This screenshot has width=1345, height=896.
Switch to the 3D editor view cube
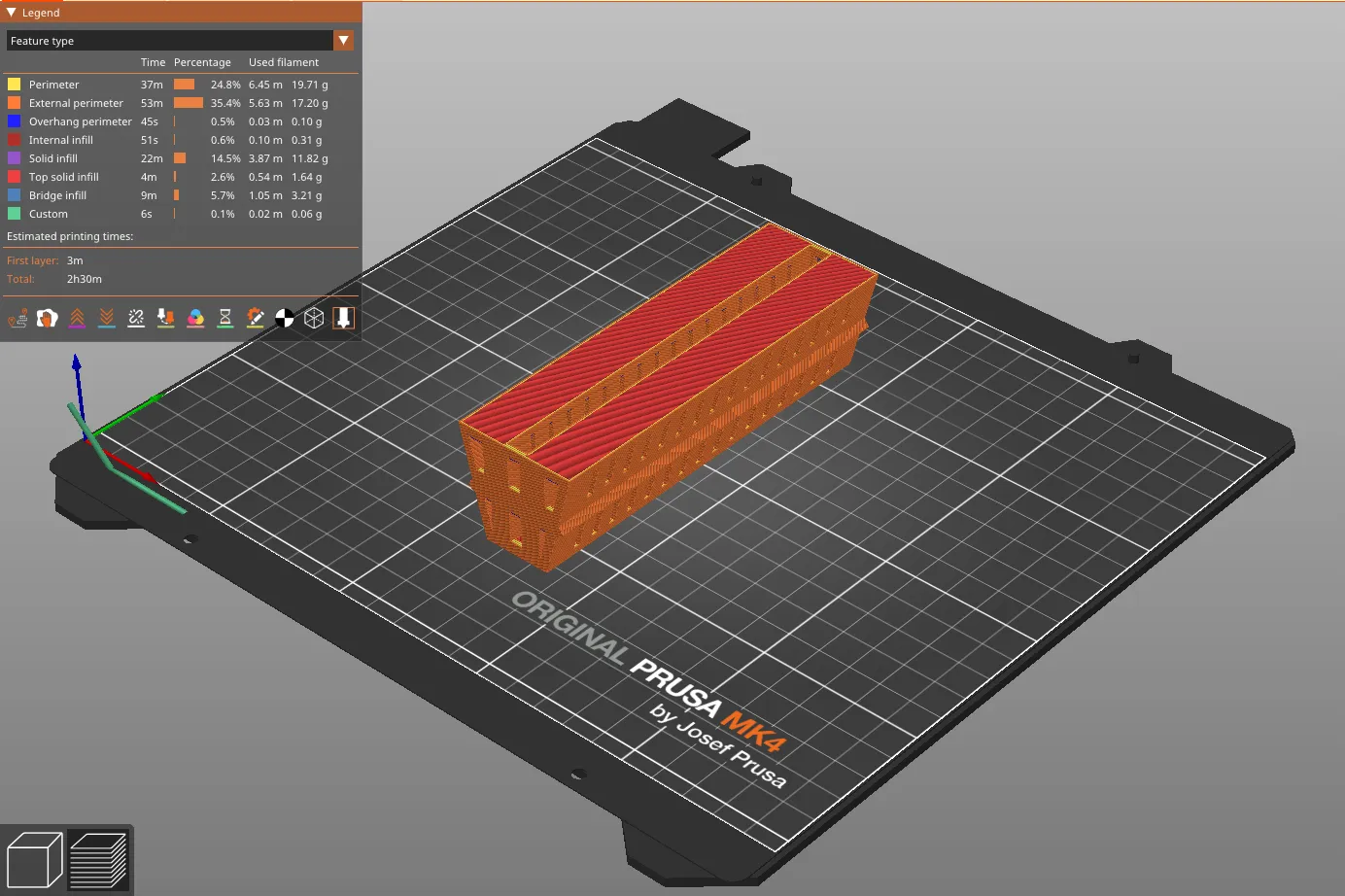(x=35, y=859)
